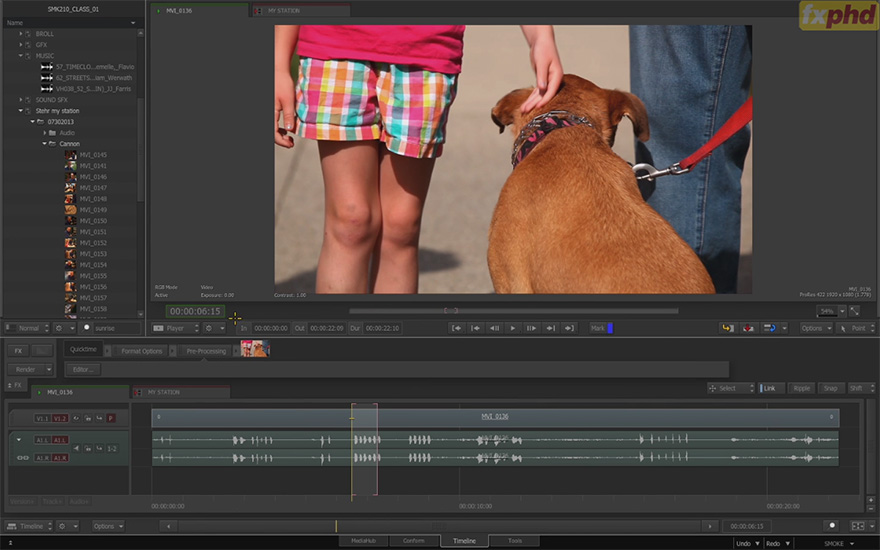The height and width of the screenshot is (550, 880).
Task: Click the timeline gear settings icon
Action: click(x=62, y=526)
